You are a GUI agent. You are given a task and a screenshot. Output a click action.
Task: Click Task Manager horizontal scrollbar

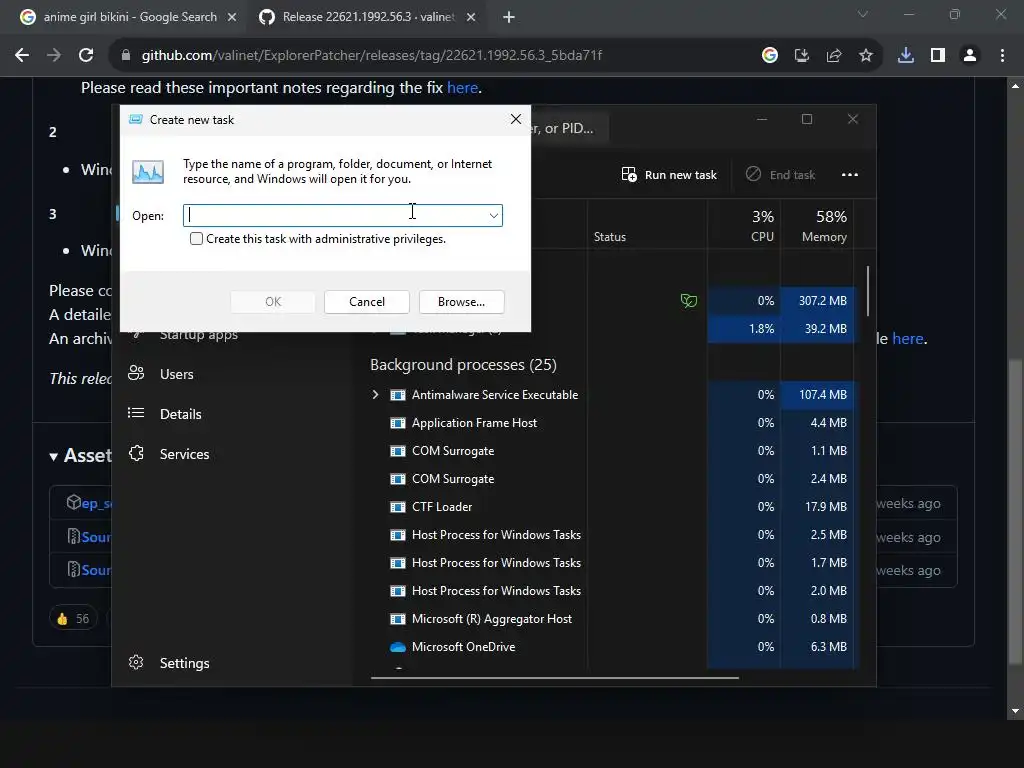tap(554, 678)
